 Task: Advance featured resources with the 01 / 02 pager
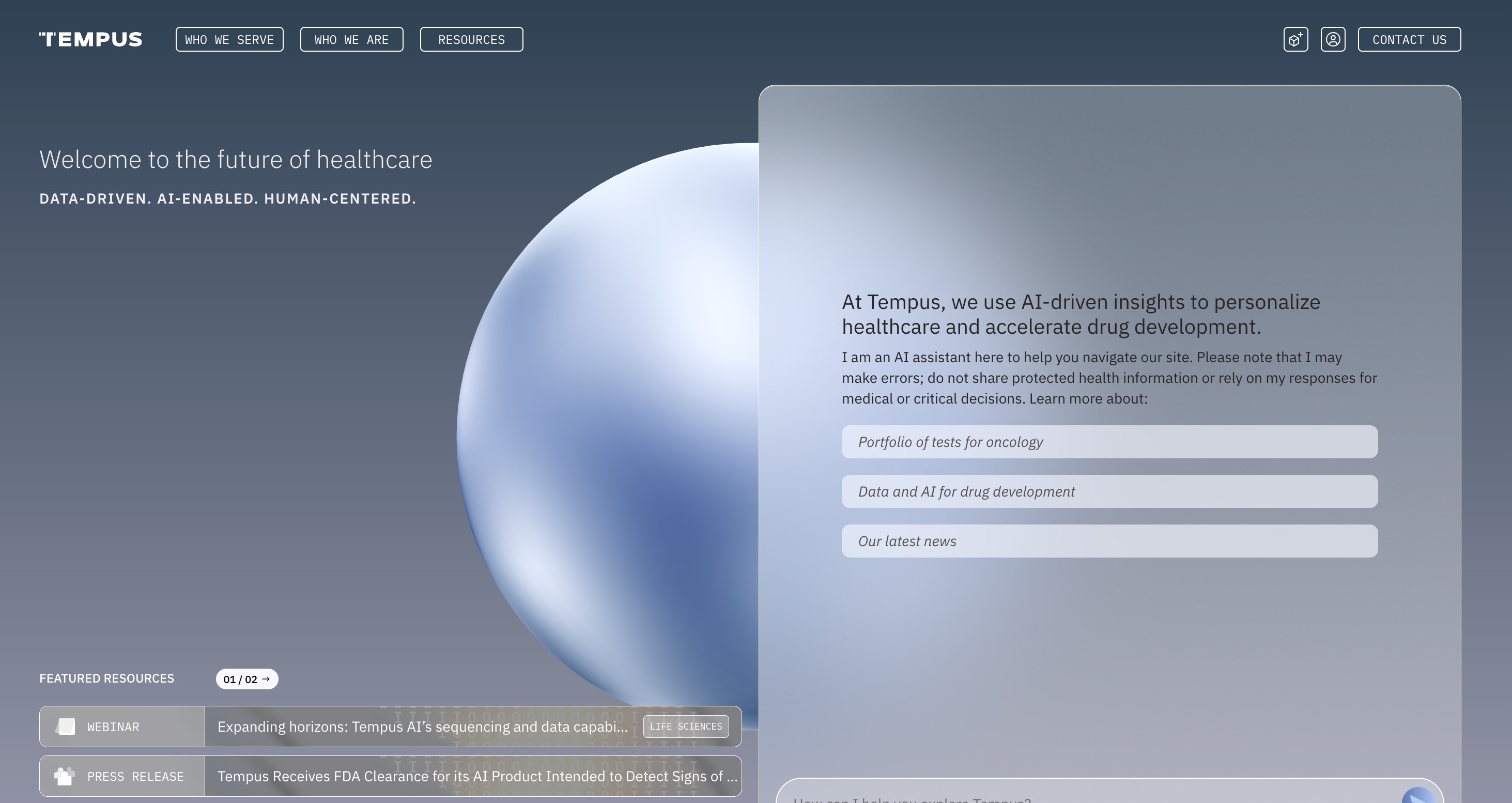pos(247,679)
